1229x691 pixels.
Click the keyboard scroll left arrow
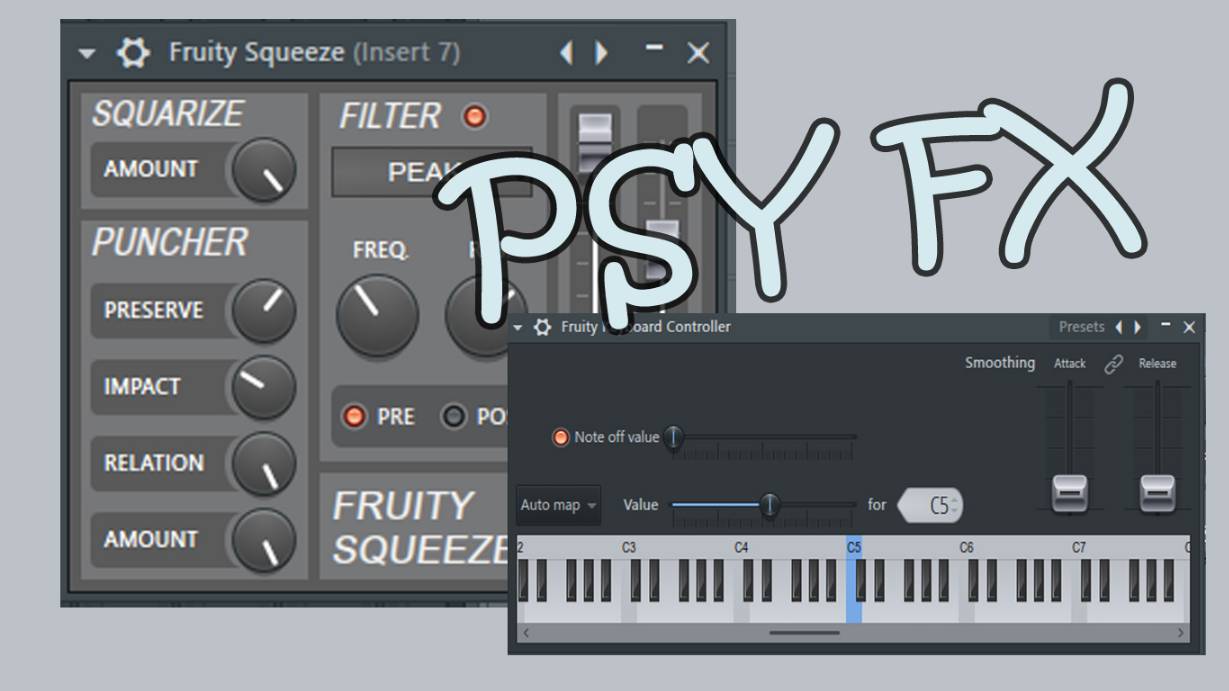click(x=526, y=633)
